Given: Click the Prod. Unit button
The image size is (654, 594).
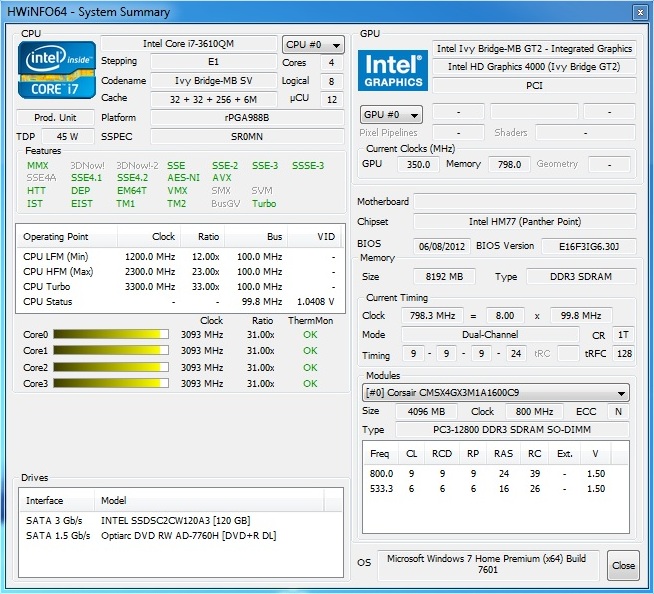Looking at the screenshot, I should [x=55, y=118].
